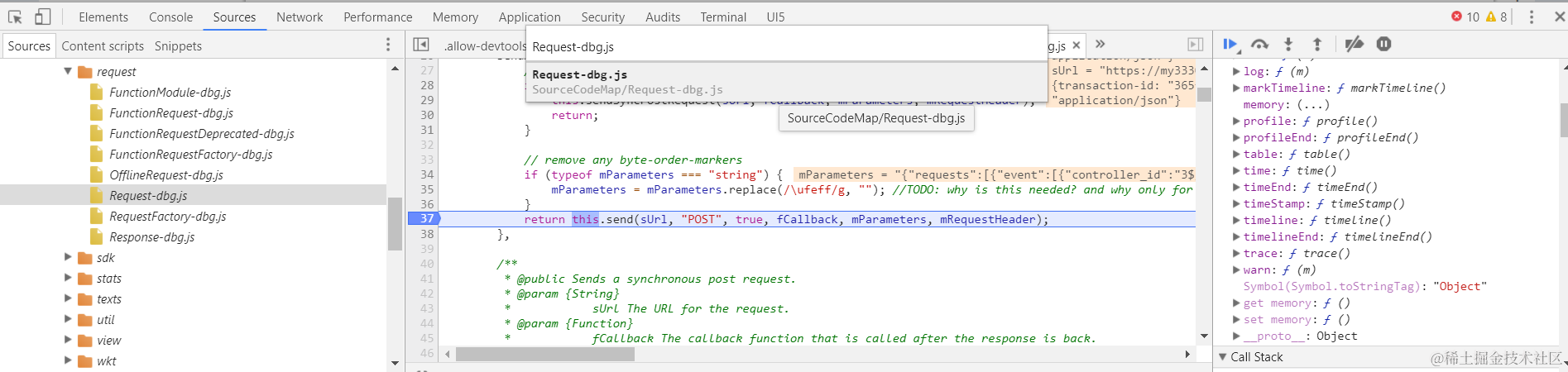Open the Network tab
Viewport: 1568px width, 372px height.
300,17
